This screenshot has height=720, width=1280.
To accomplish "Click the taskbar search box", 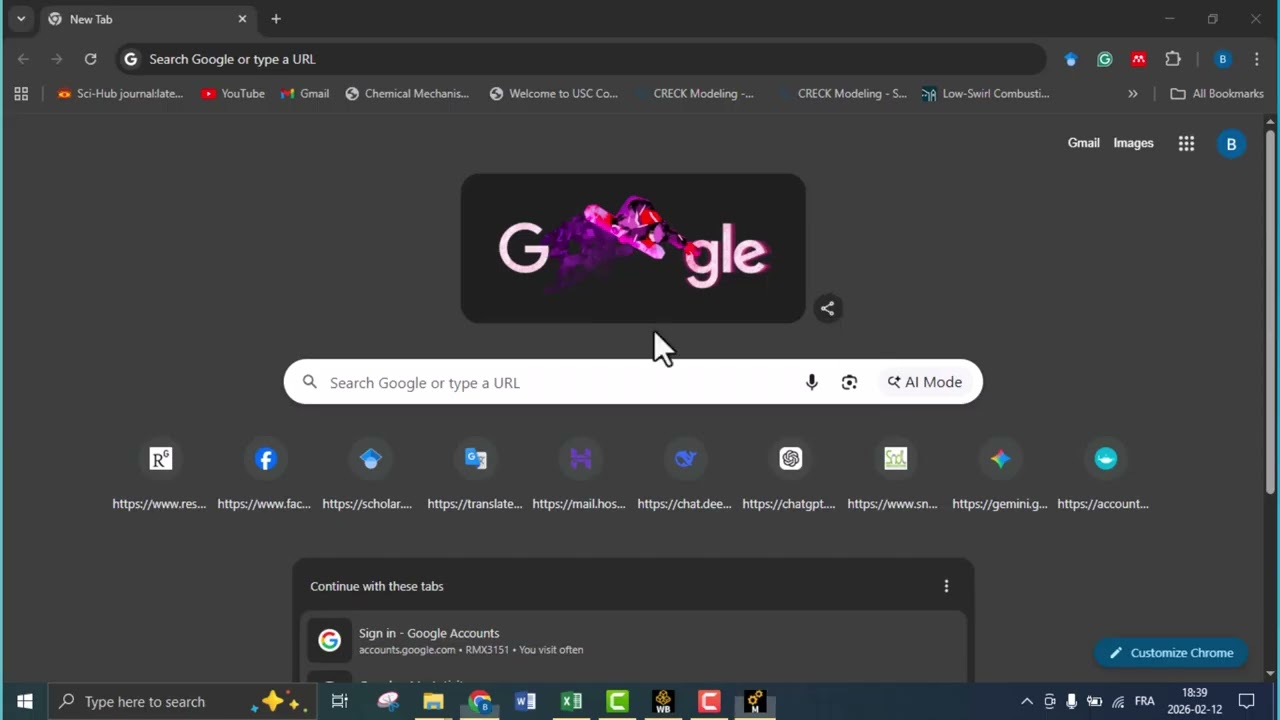I will pos(182,701).
